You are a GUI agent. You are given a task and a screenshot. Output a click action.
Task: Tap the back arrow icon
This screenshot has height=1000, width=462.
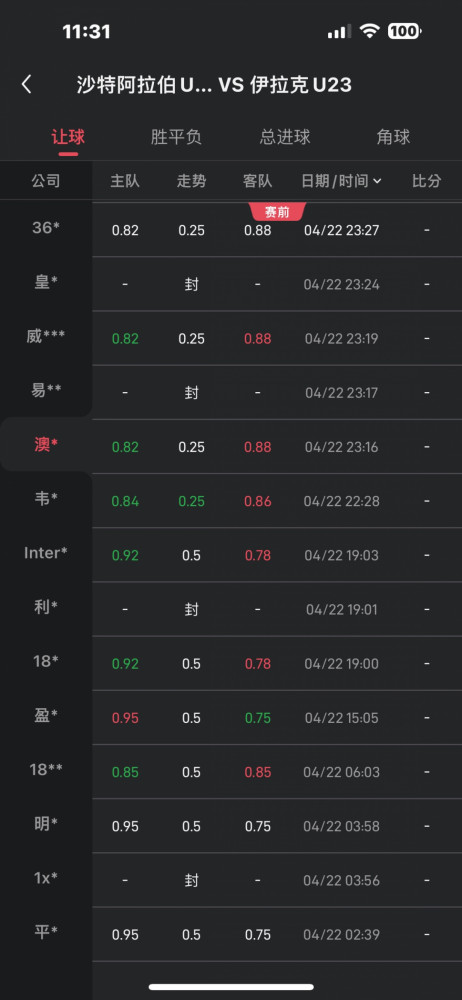[x=26, y=85]
